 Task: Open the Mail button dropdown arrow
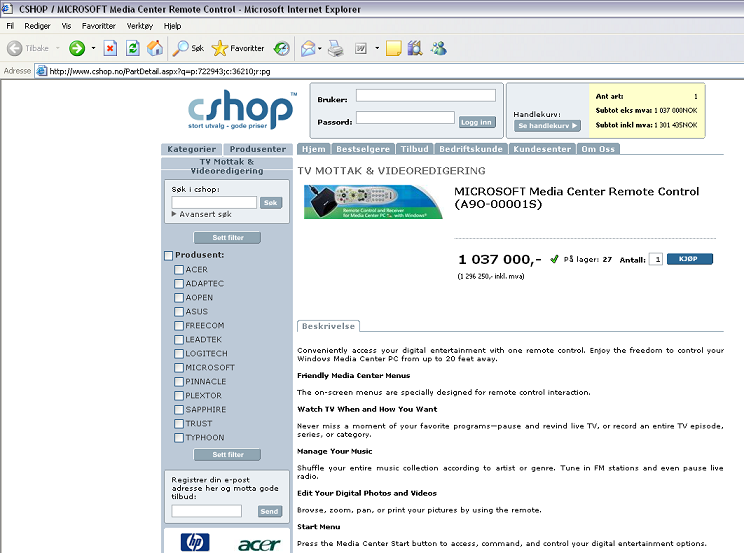319,48
